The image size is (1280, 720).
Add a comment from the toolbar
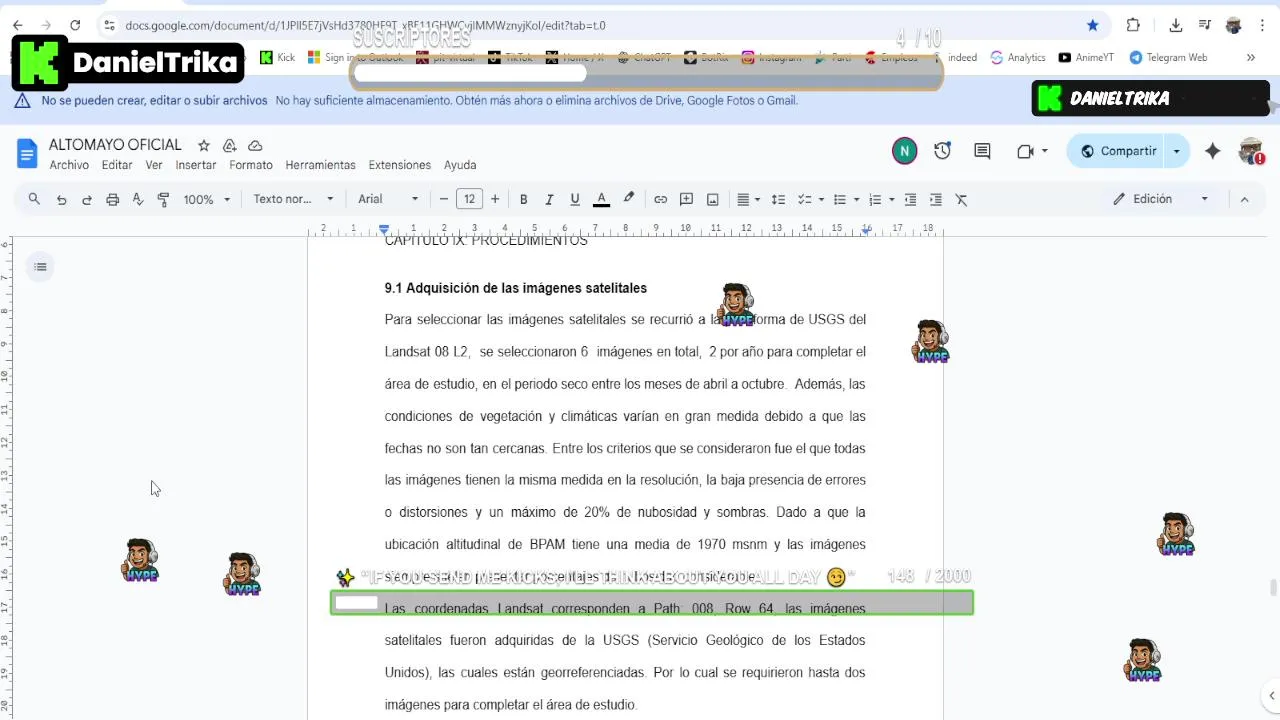686,199
